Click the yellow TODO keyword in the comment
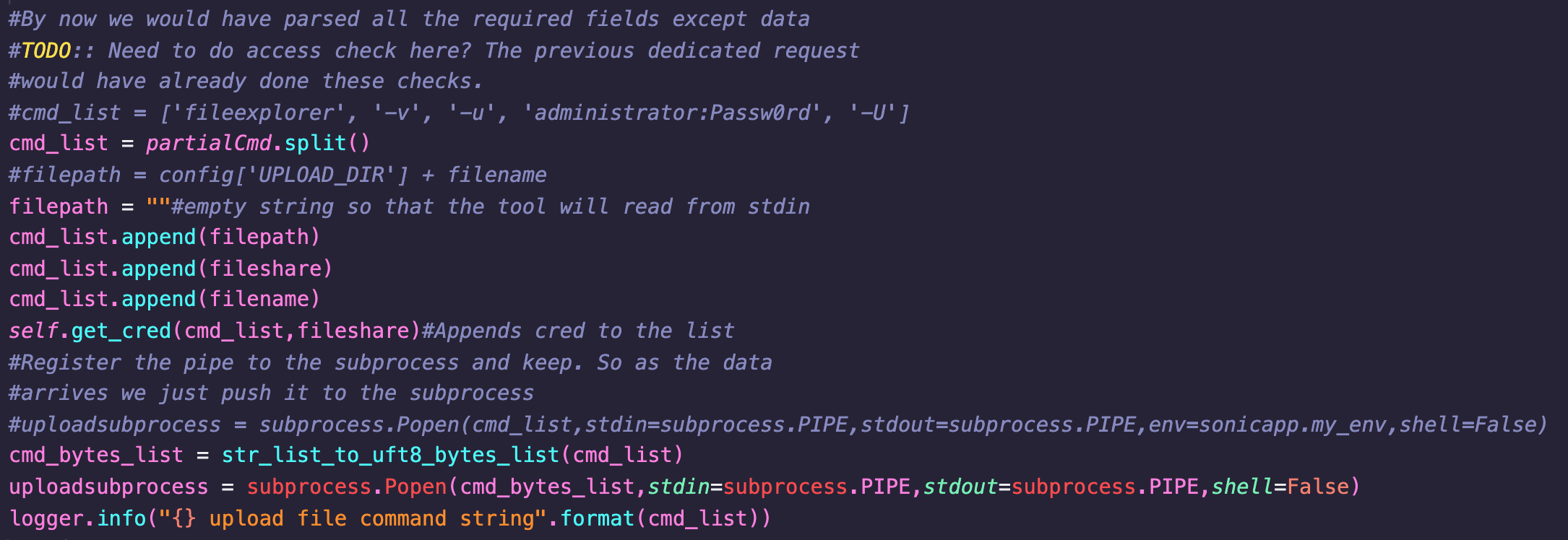 click(46, 51)
